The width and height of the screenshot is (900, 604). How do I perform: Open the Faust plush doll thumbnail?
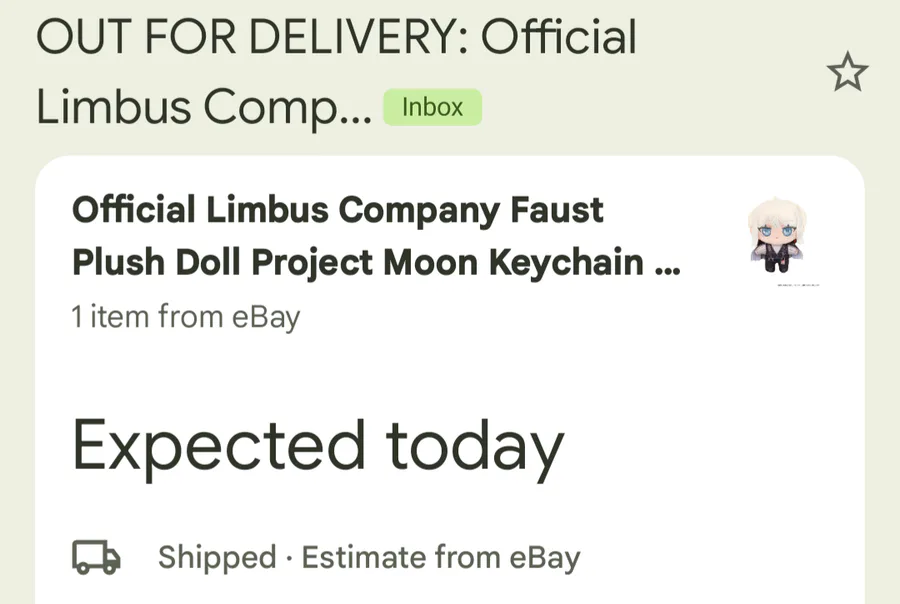[777, 237]
